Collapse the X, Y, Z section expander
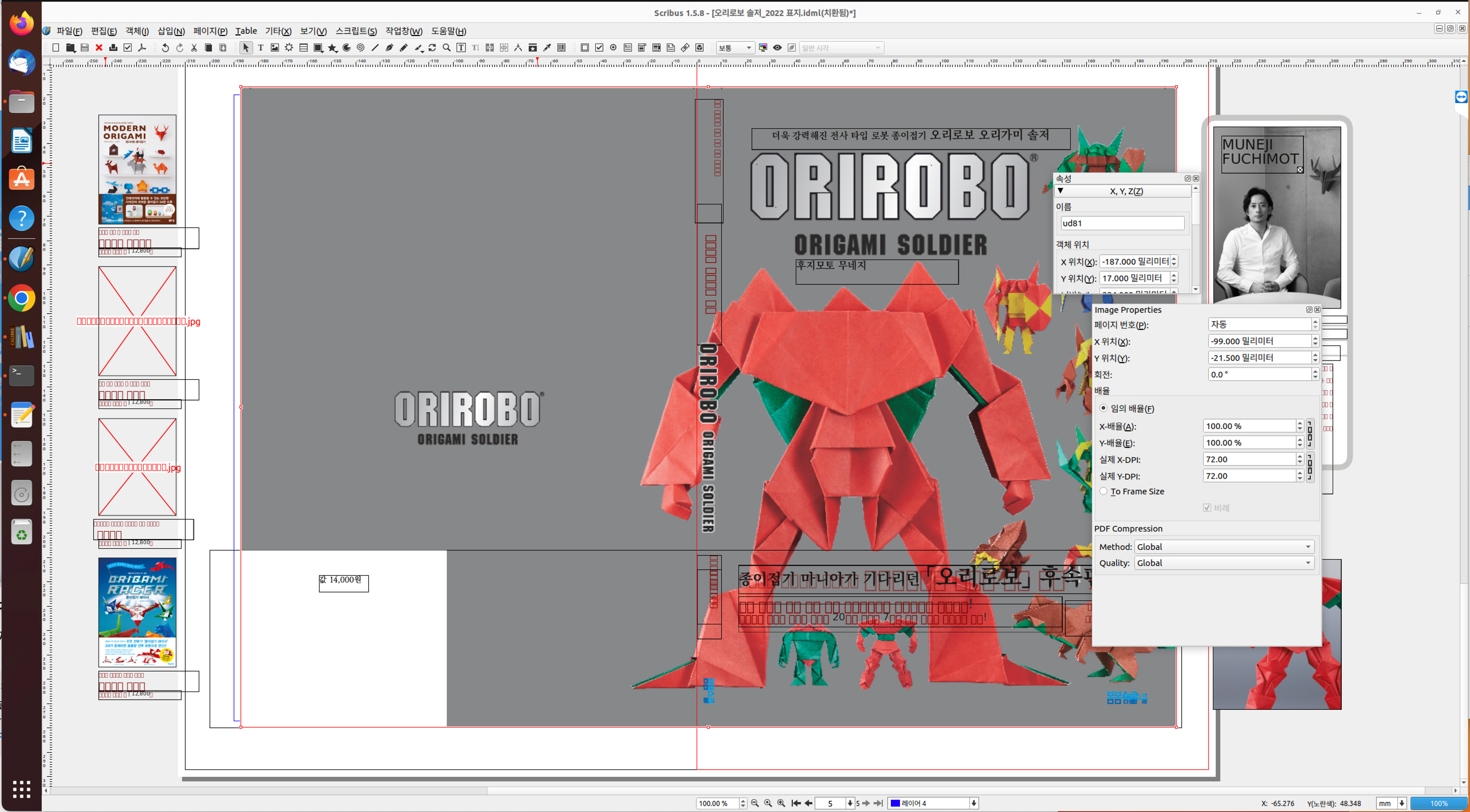1470x812 pixels. [x=1060, y=191]
